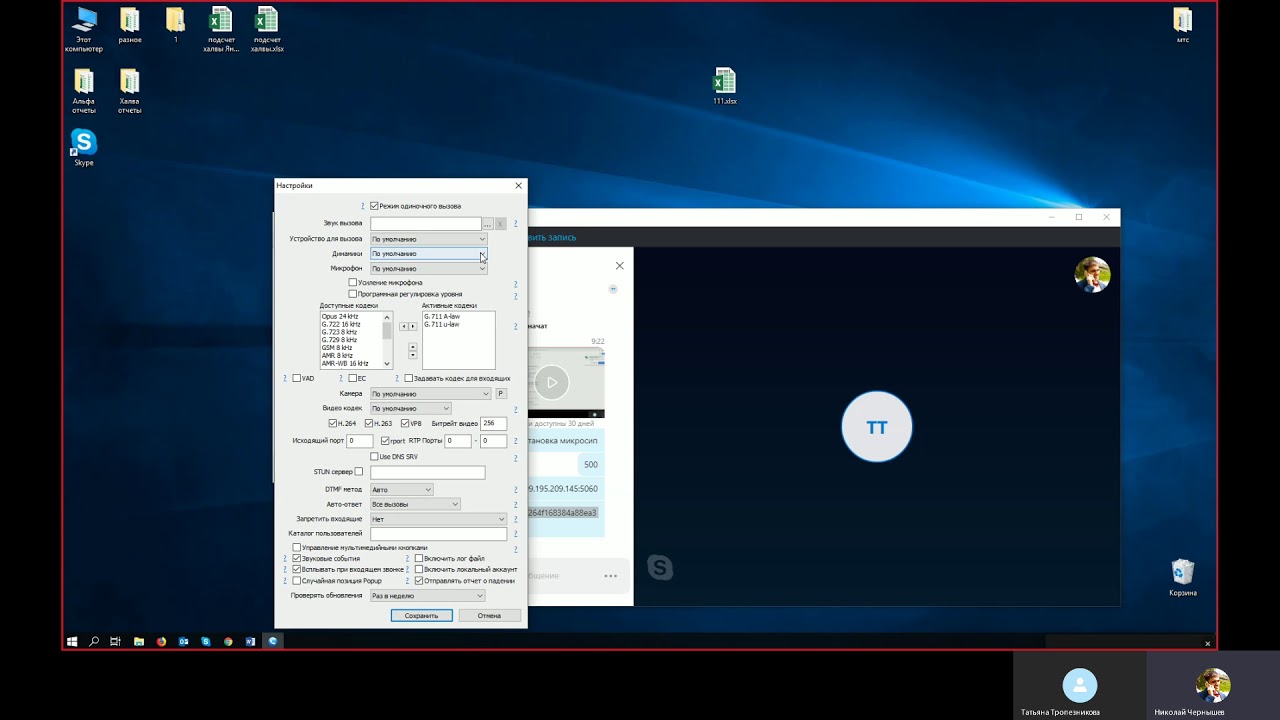Select 'G.711 u-law' in active codecs

pos(442,325)
